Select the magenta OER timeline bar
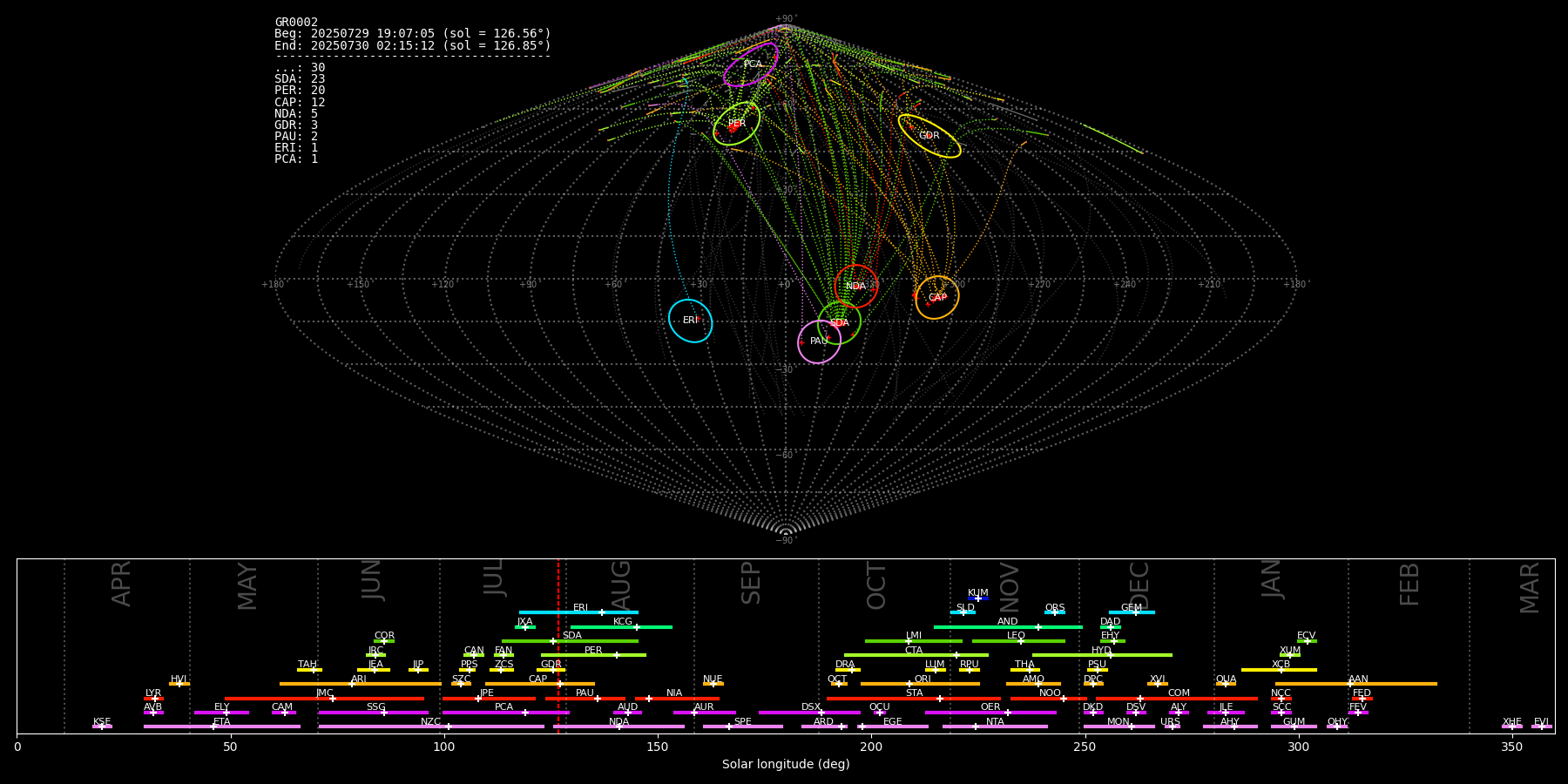The image size is (1568, 784). tap(990, 713)
